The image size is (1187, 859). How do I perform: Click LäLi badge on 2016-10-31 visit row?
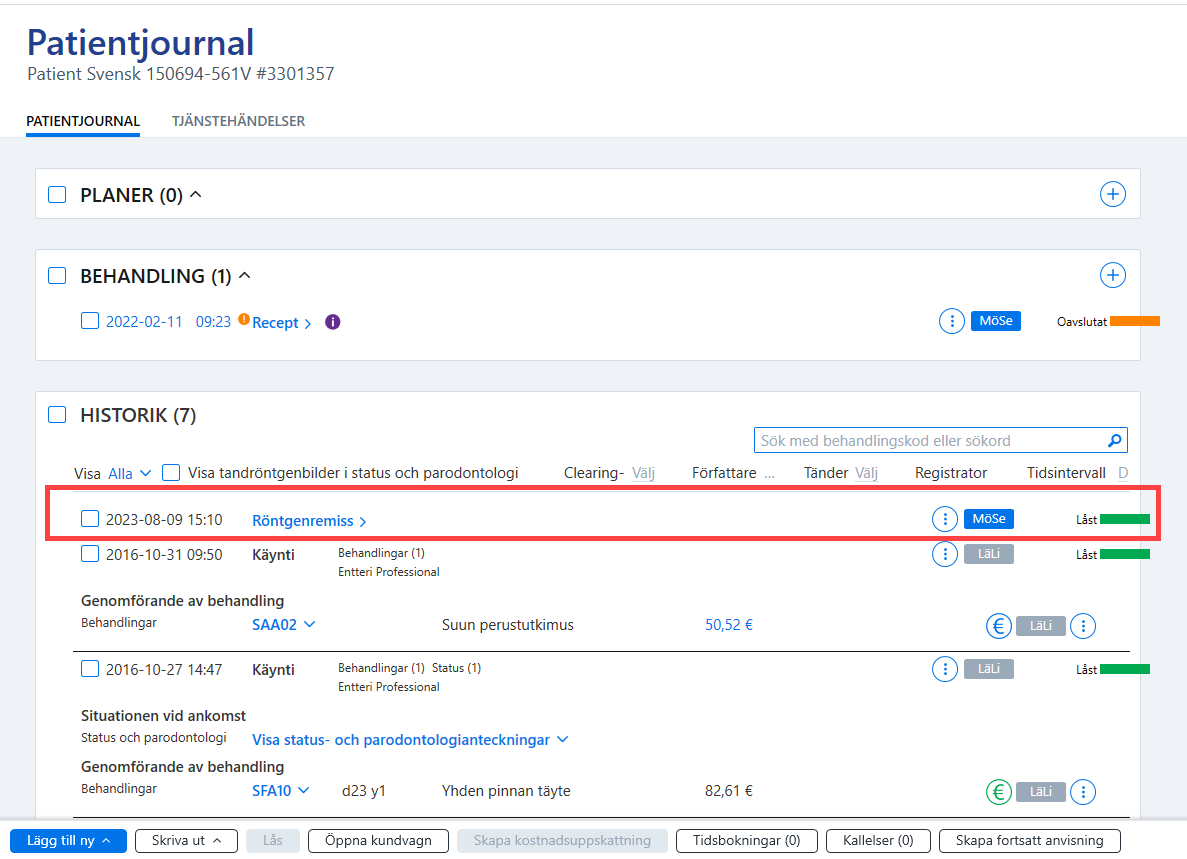click(989, 554)
